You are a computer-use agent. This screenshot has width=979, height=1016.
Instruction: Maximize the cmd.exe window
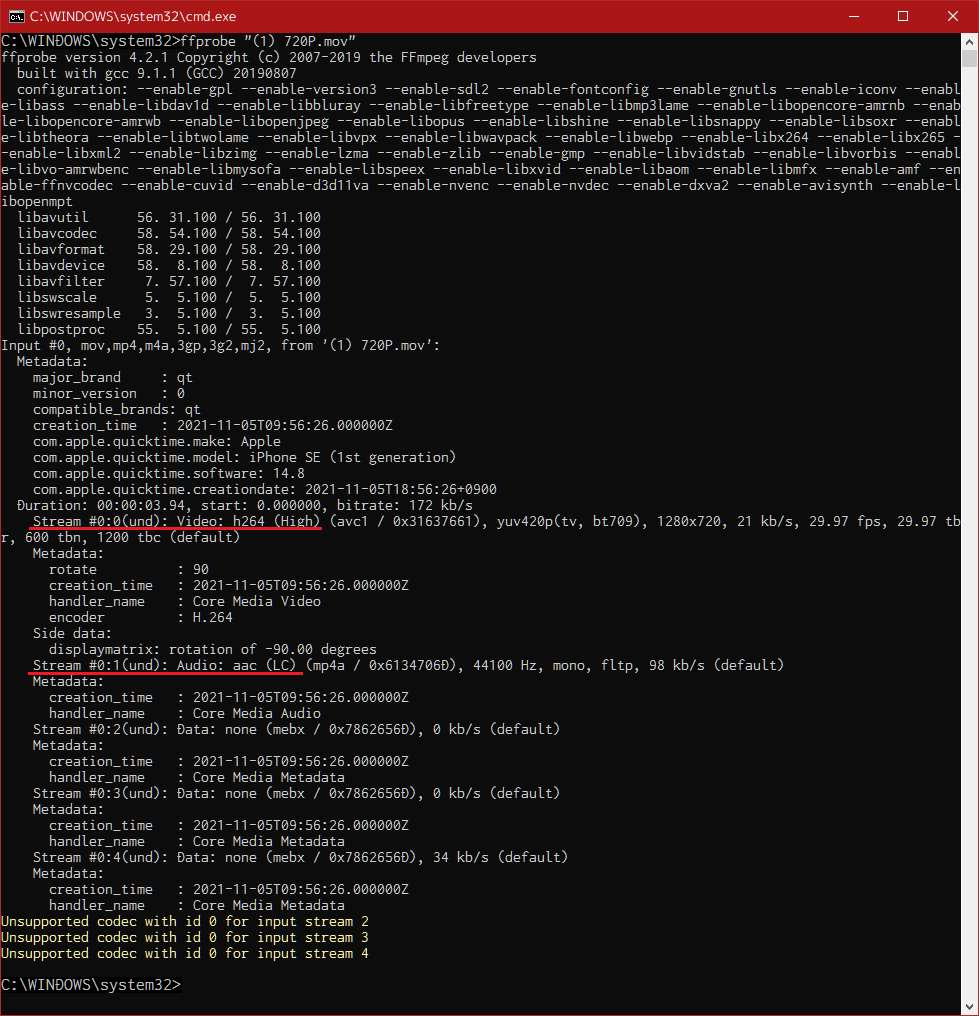903,16
